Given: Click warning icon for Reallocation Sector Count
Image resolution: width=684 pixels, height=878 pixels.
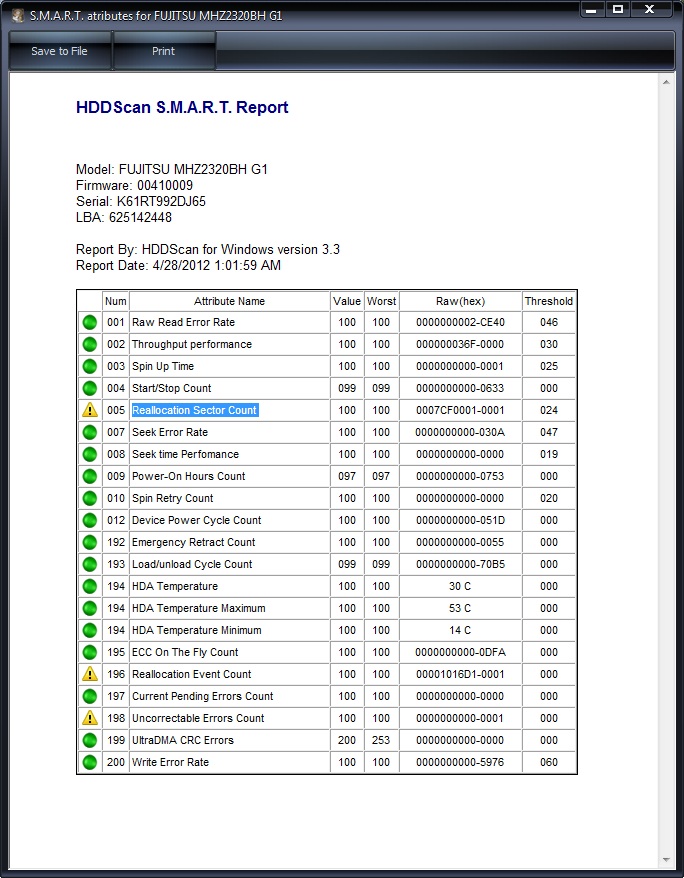Looking at the screenshot, I should (x=90, y=410).
